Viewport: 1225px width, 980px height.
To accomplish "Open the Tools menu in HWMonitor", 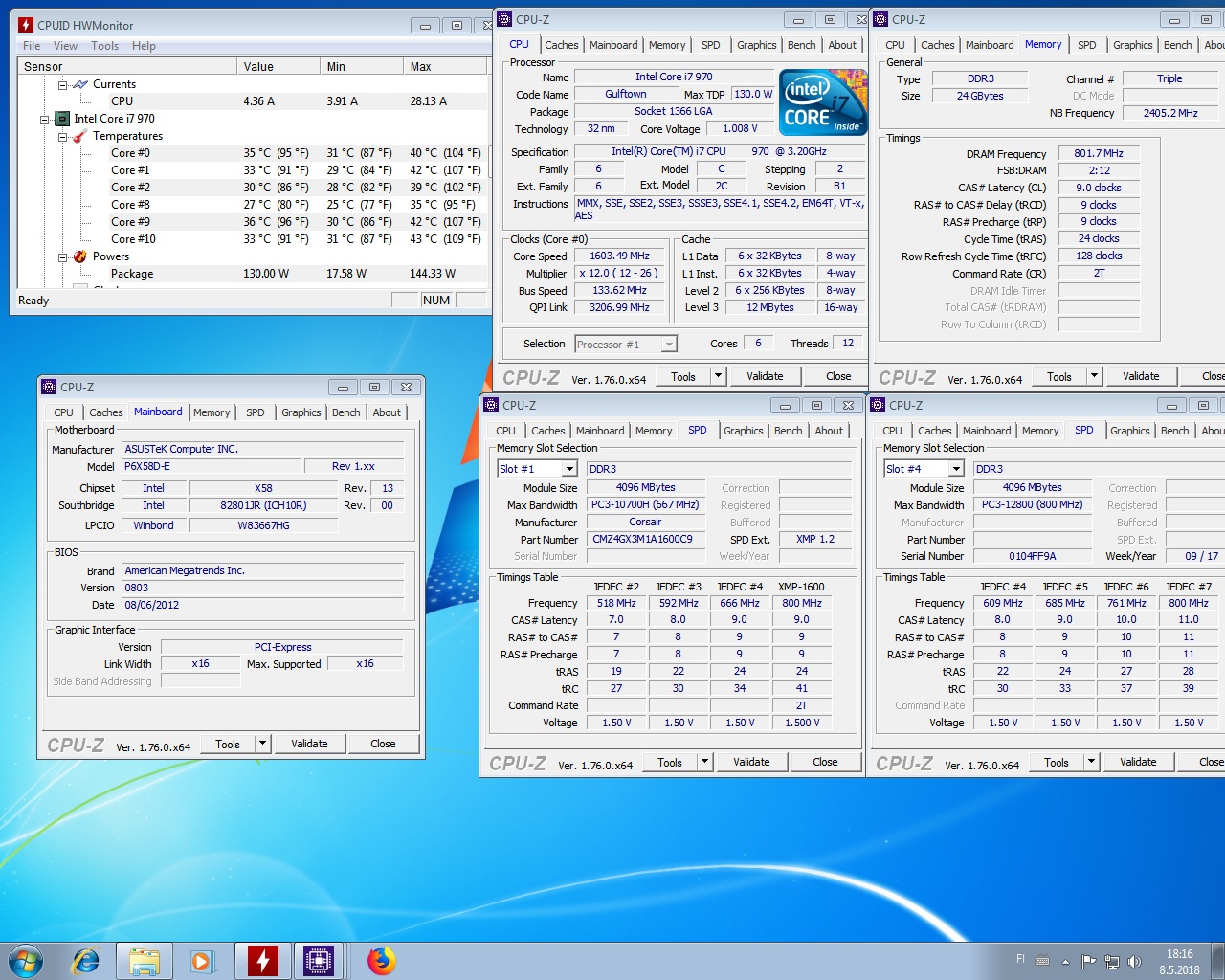I will (105, 46).
